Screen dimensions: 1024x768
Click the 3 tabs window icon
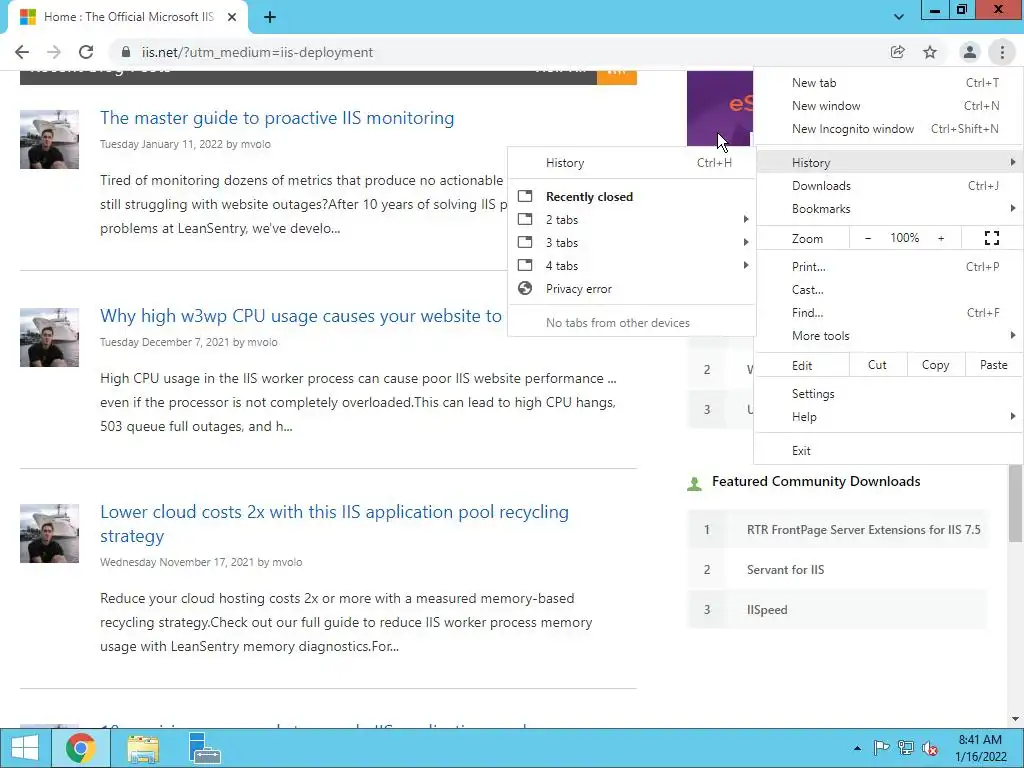525,242
